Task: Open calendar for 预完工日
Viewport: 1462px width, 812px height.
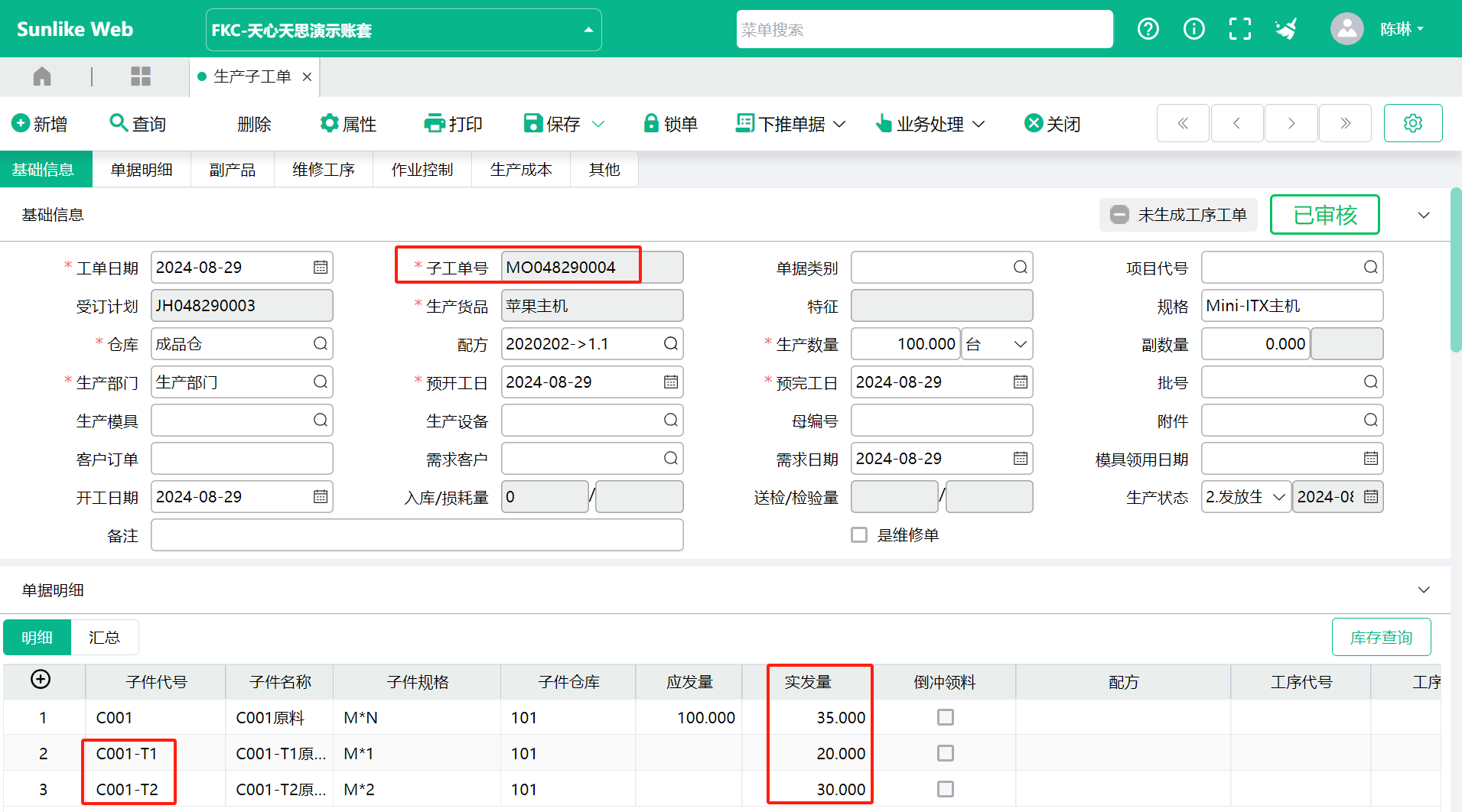Action: click(x=1021, y=382)
